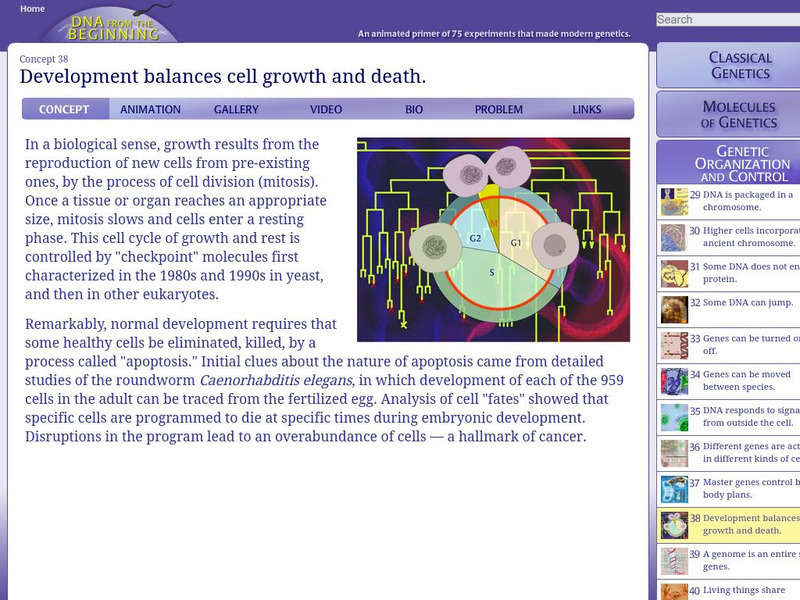Open concept 32 jumping DNA thumbnail
Image resolution: width=800 pixels, height=600 pixels.
pyautogui.click(x=674, y=309)
